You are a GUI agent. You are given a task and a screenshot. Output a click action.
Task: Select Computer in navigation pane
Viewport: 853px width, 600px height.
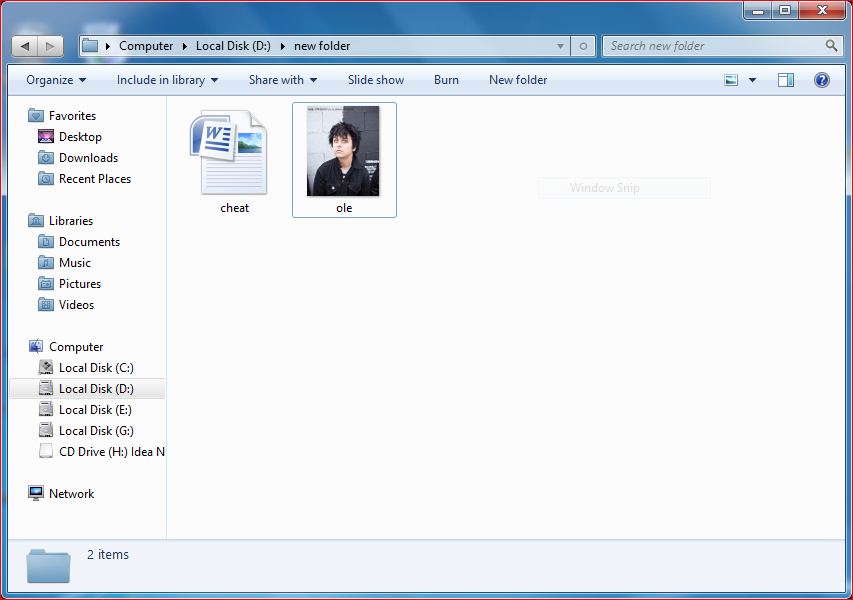tap(65, 347)
